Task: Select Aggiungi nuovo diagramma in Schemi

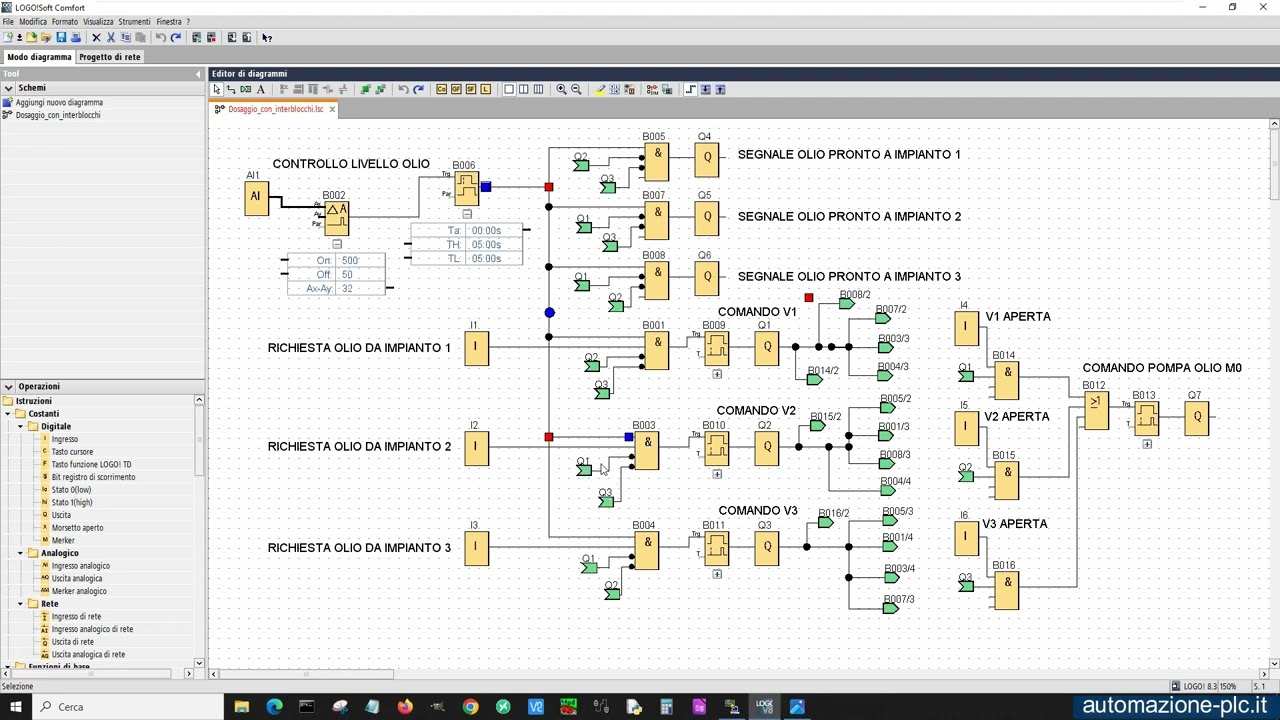Action: 59,102
